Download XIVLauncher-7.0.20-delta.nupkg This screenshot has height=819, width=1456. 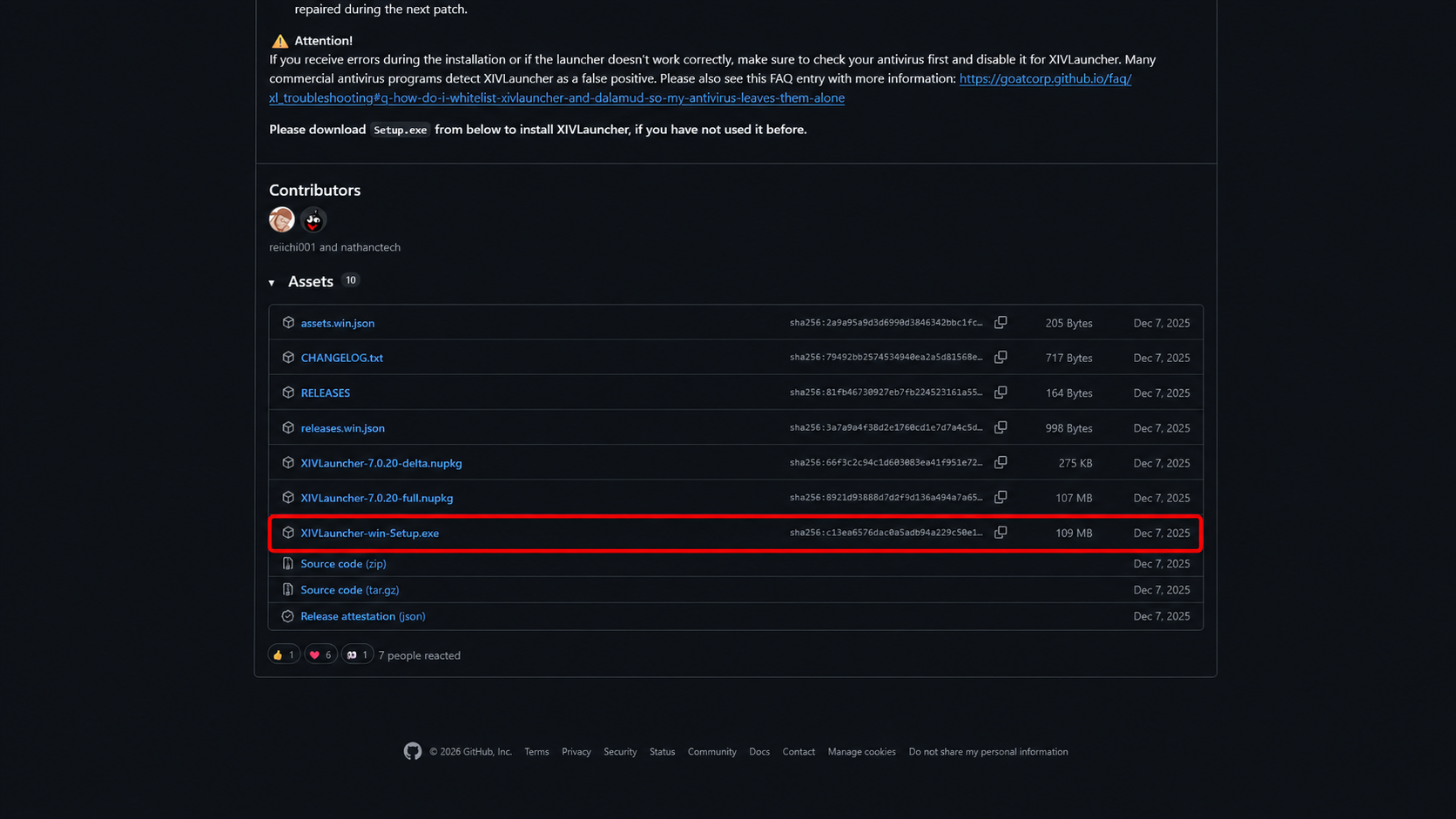click(381, 463)
